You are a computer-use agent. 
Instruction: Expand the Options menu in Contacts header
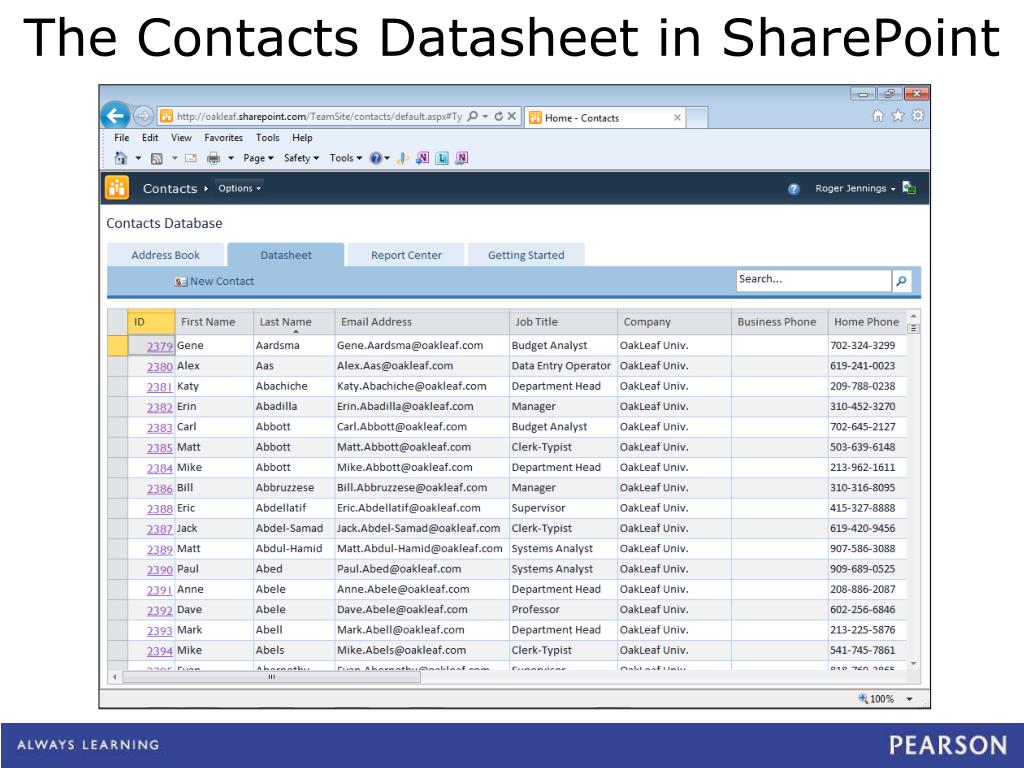click(x=239, y=188)
